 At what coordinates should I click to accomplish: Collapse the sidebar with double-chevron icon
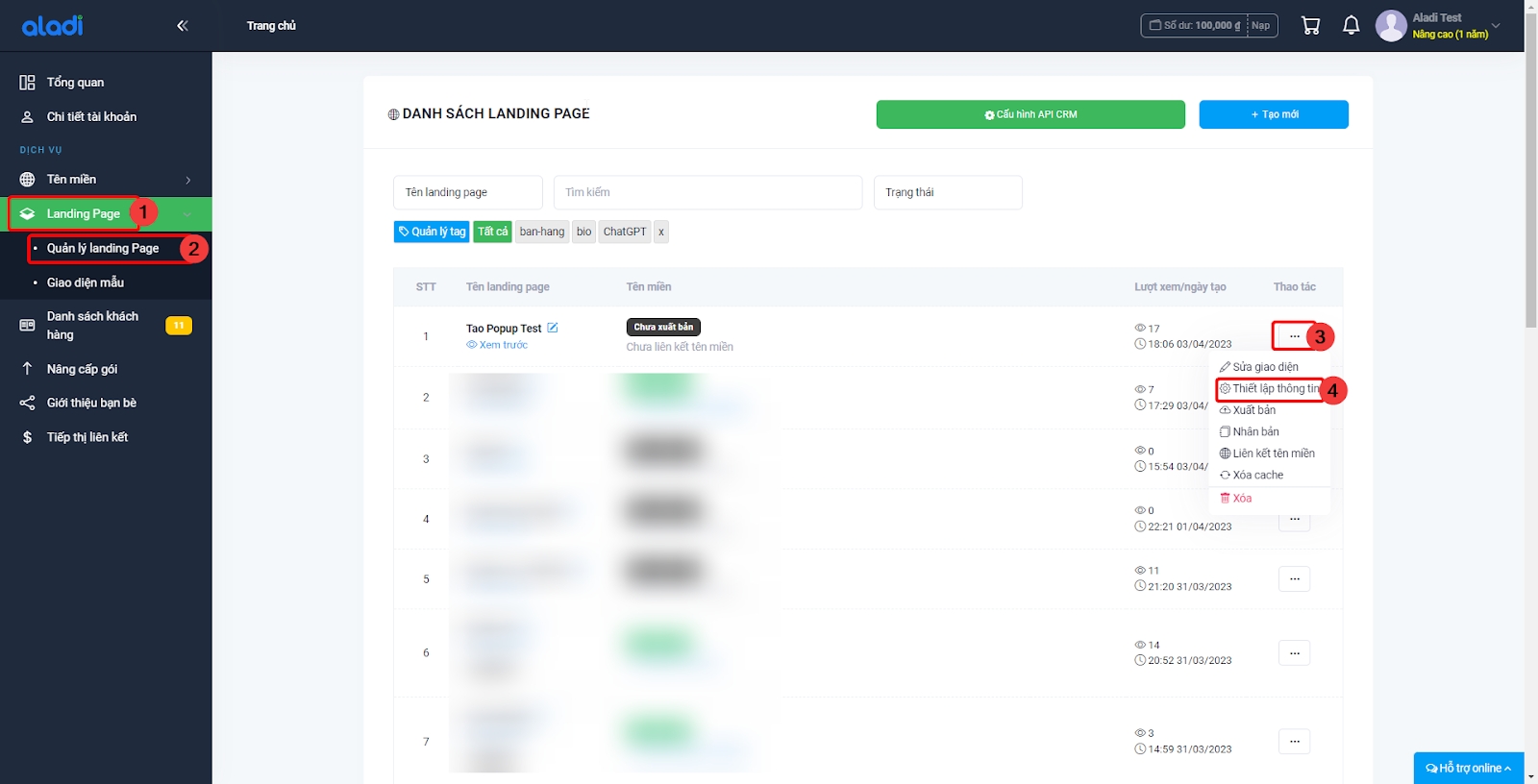pyautogui.click(x=182, y=26)
